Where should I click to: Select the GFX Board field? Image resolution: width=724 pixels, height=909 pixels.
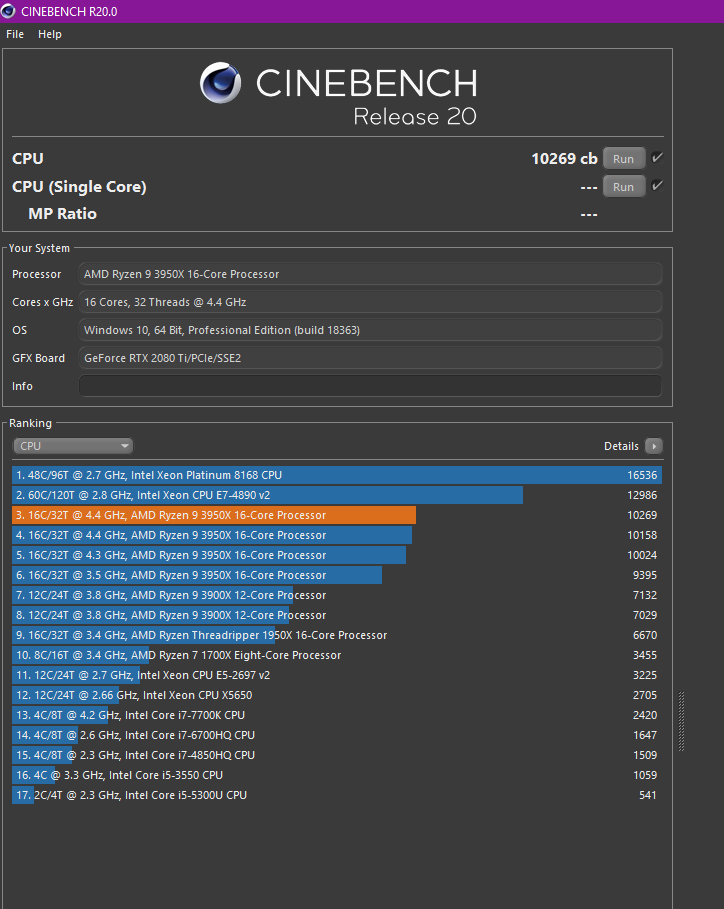(370, 358)
